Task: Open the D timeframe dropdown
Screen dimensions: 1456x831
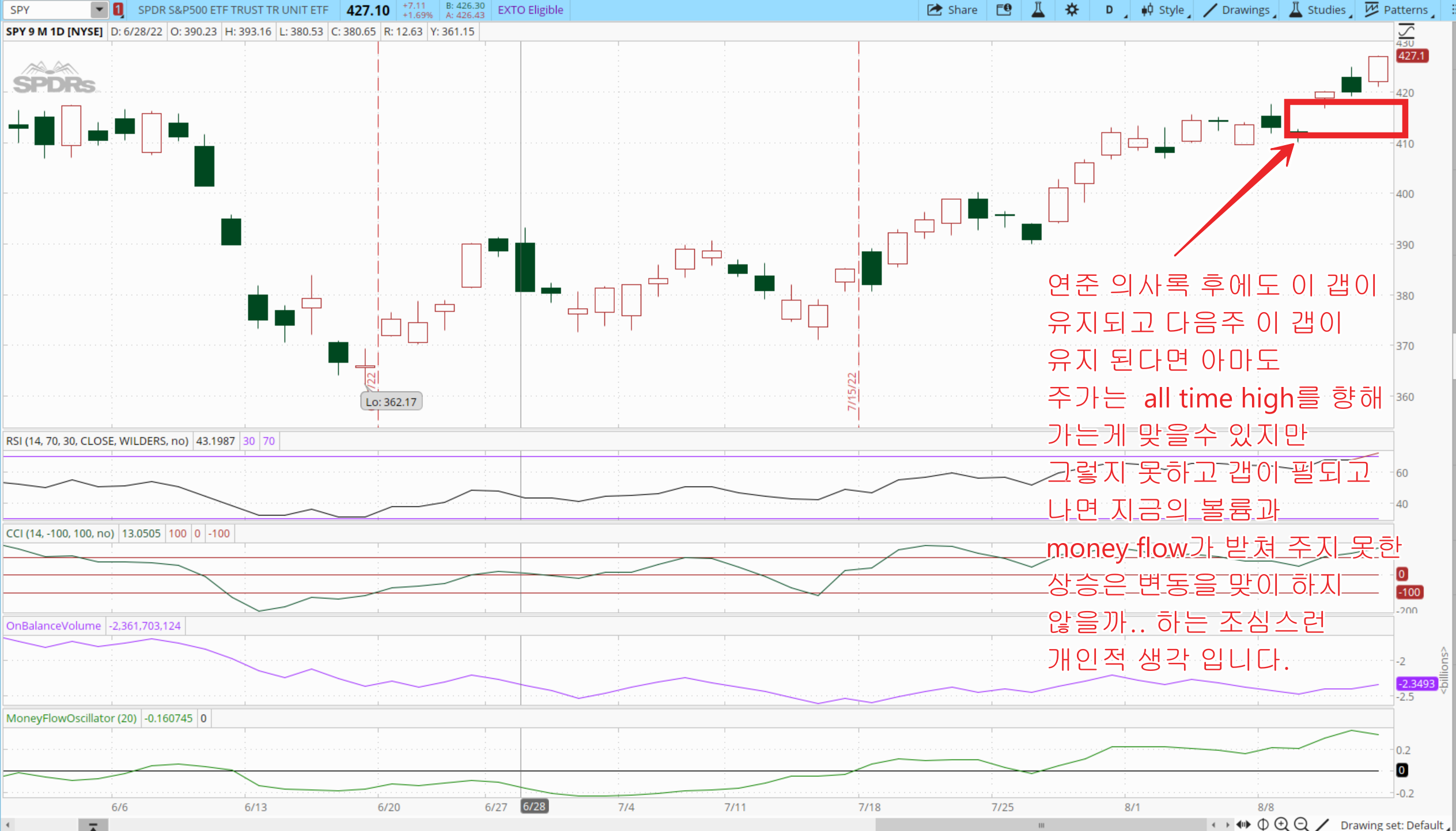Action: coord(1110,10)
